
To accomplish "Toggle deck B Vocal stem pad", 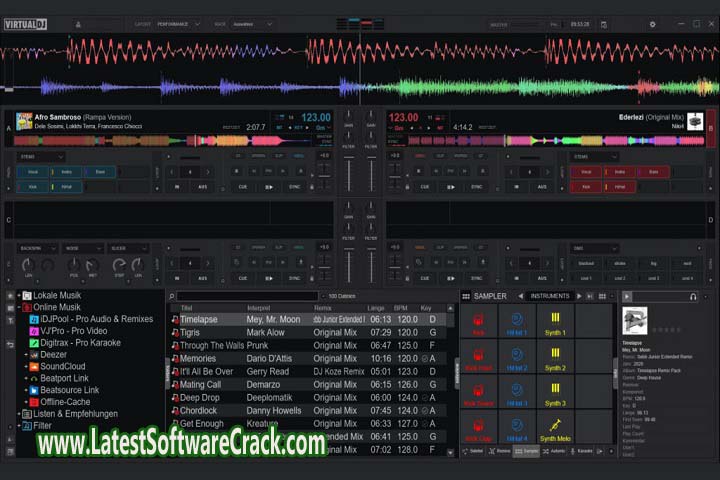I will pyautogui.click(x=586, y=172).
